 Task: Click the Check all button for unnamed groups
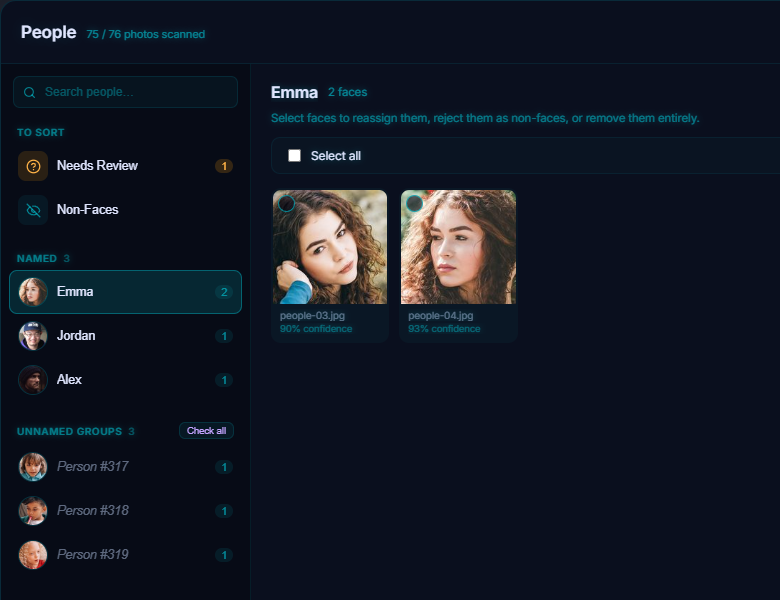(x=206, y=431)
